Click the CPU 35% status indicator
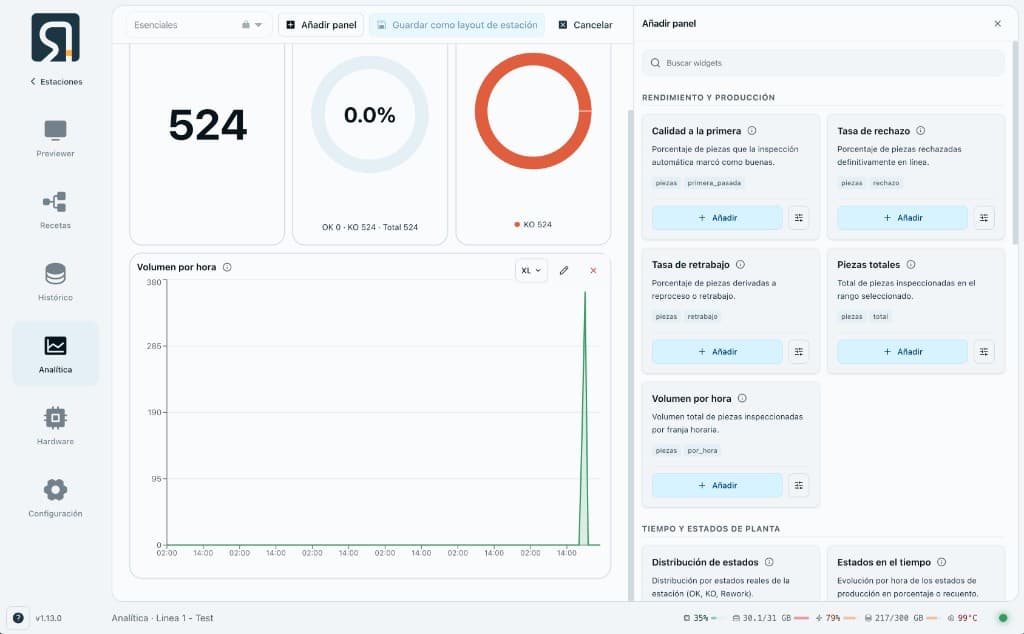Screen dimensions: 1024x634 [699, 618]
